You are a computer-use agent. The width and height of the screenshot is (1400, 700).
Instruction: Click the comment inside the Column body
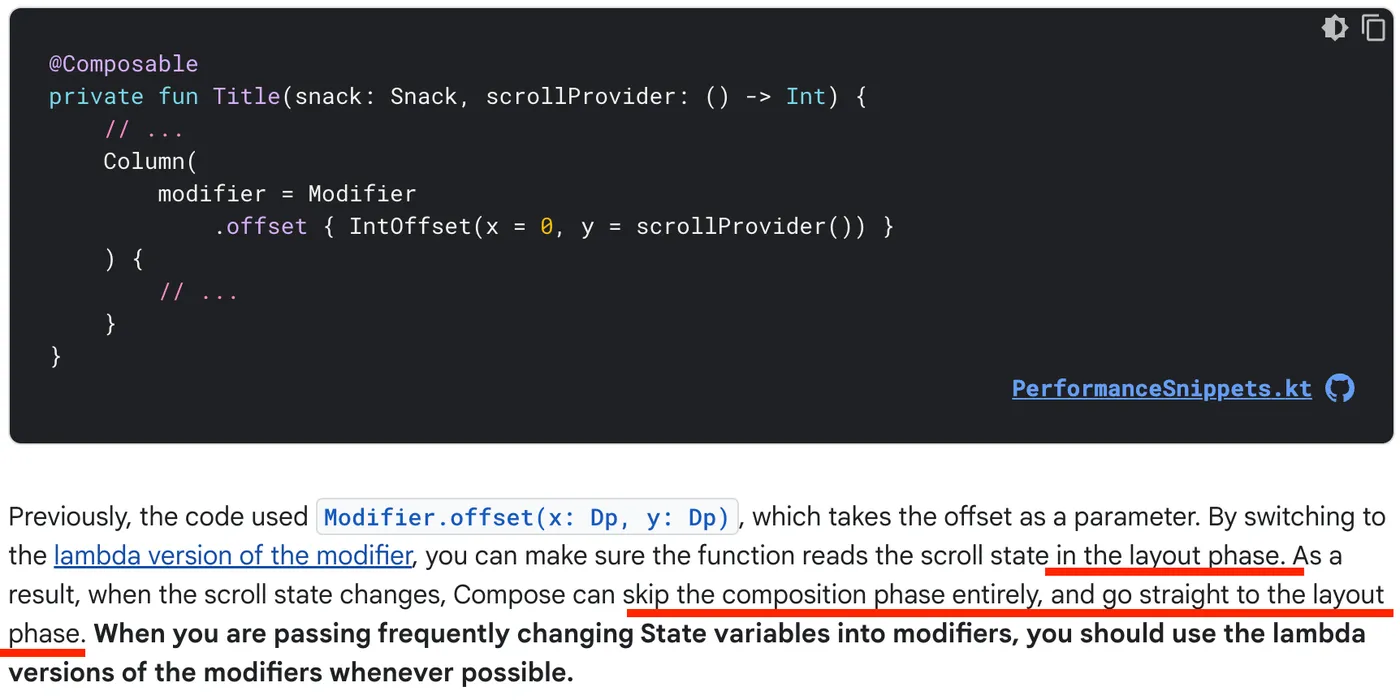click(198, 292)
